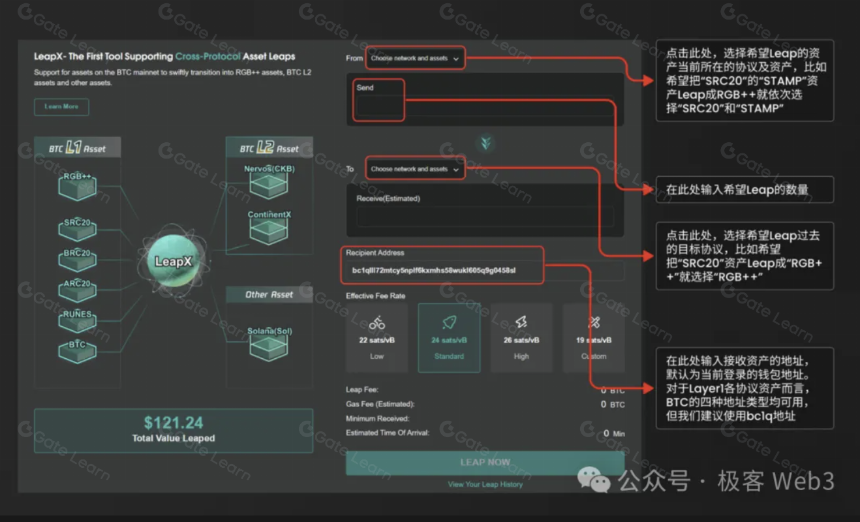Click the Nervos(CKB) asset cube

(x=269, y=181)
